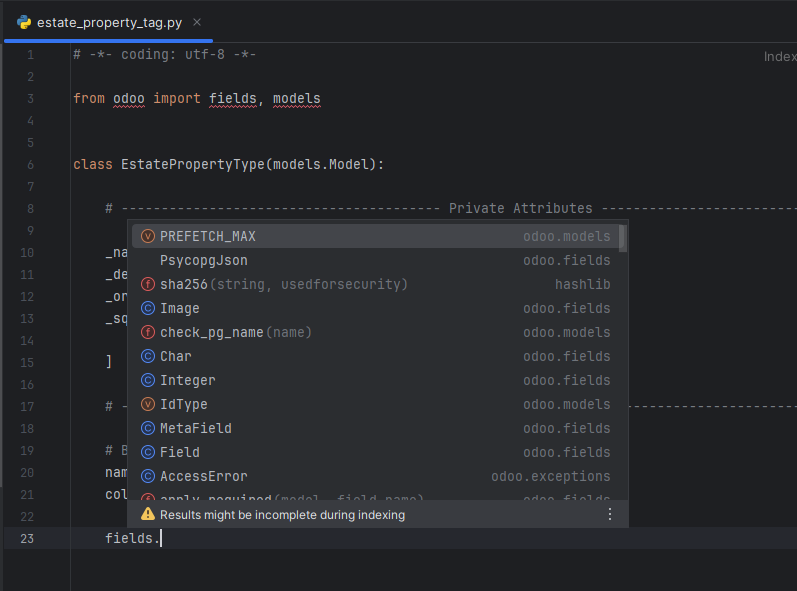Click class icon beside Char
Screen dimensions: 797x591
click(x=147, y=356)
